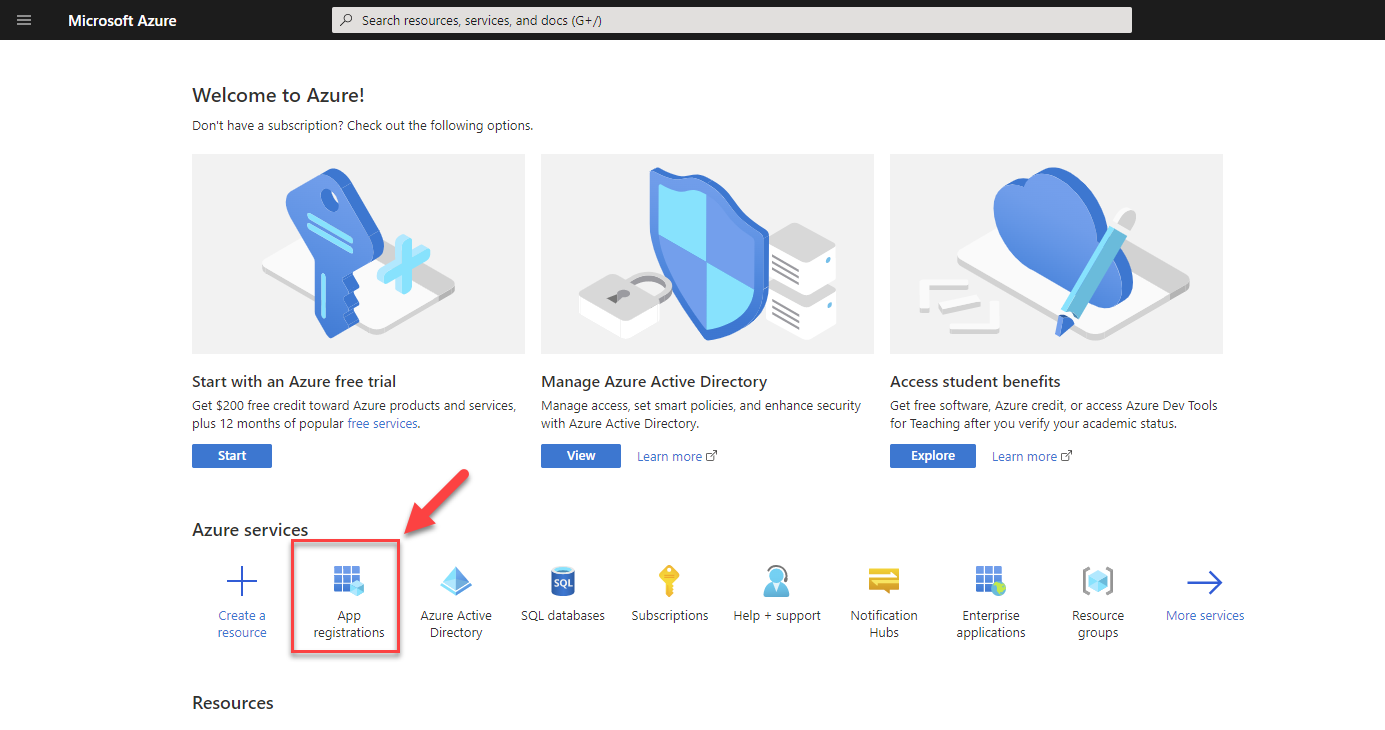Open the Resource groups icon
Screen dimensions: 1385x730
(x=1098, y=581)
